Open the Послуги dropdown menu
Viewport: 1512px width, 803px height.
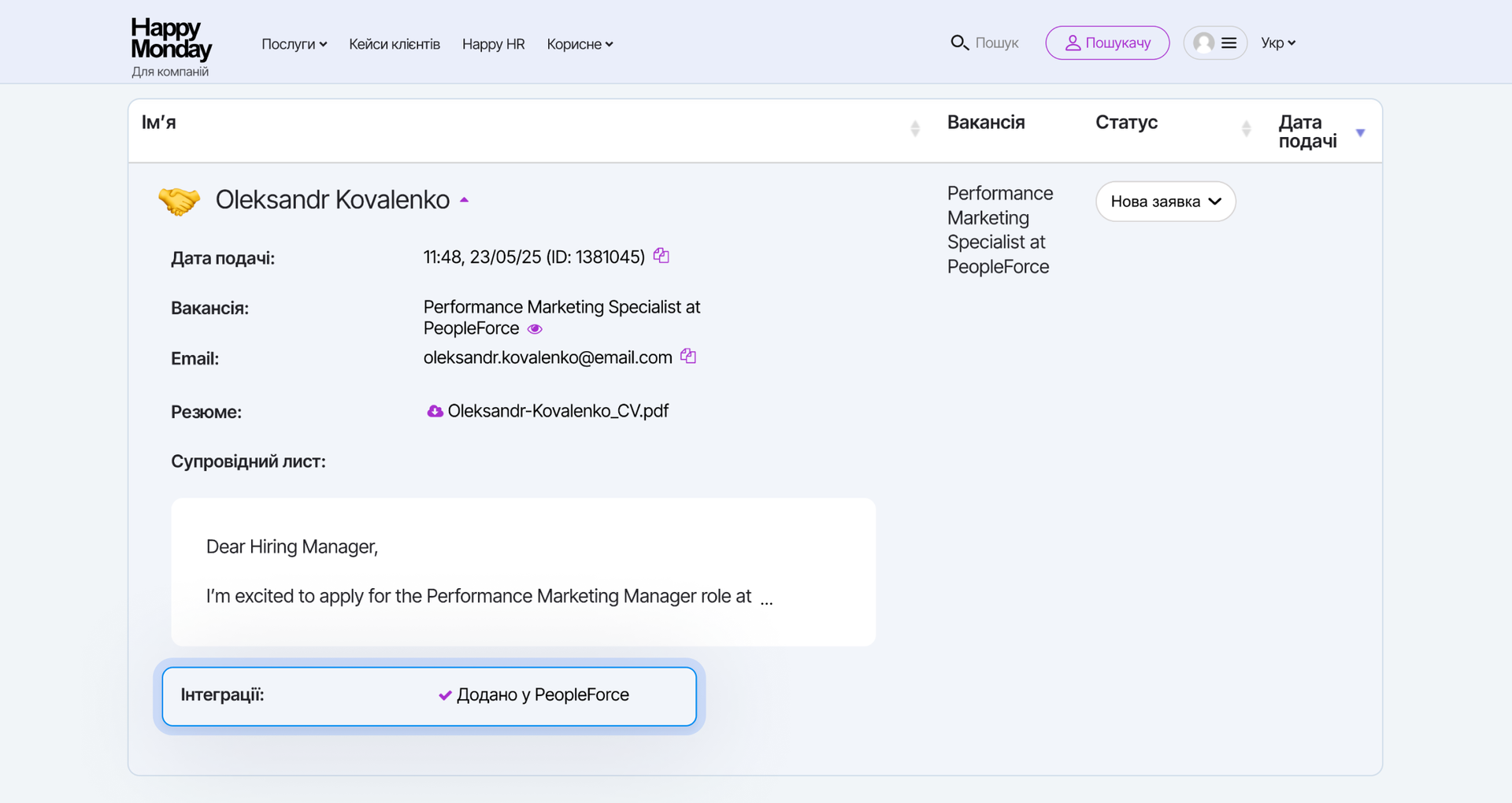point(294,44)
